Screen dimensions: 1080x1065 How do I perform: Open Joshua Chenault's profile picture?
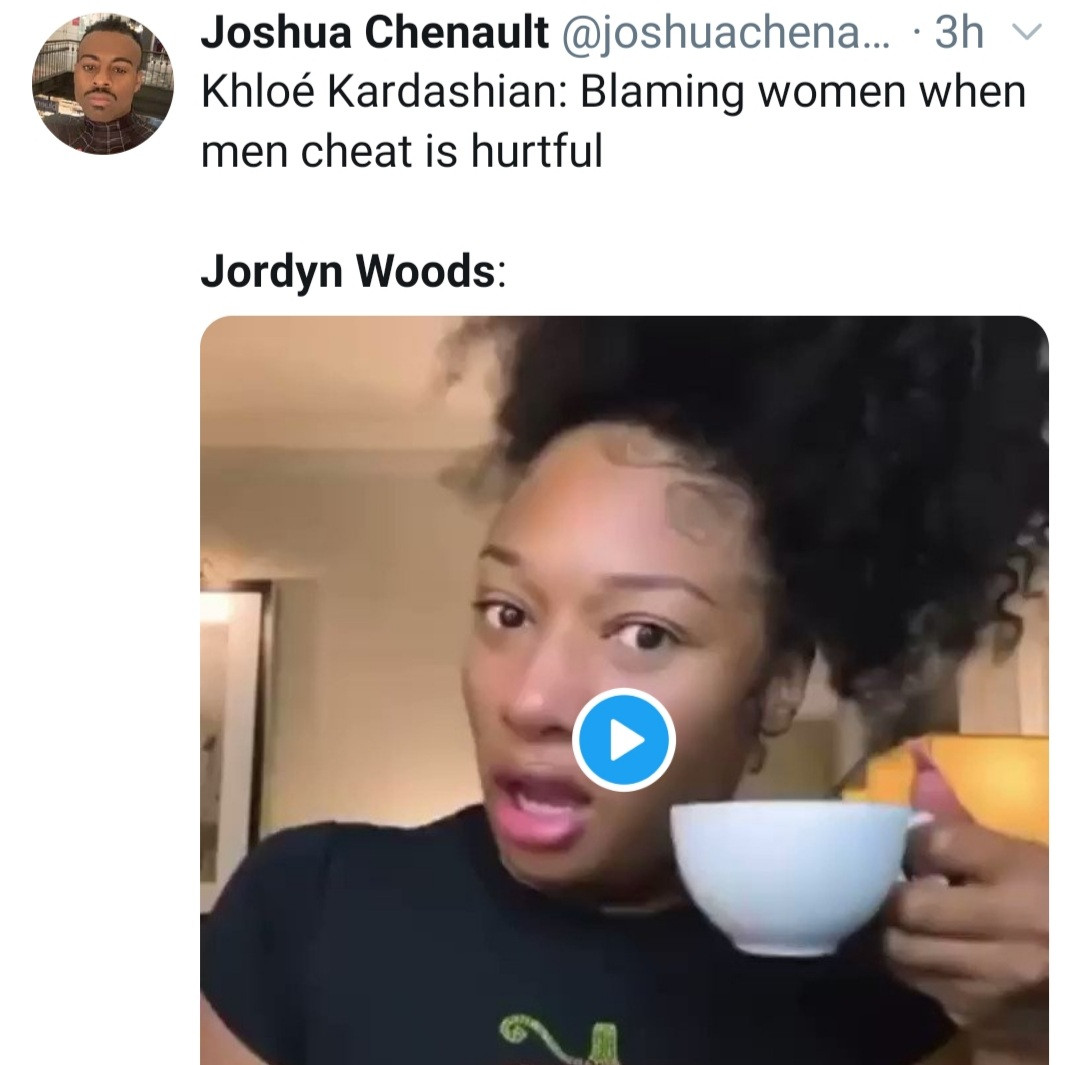coord(103,84)
